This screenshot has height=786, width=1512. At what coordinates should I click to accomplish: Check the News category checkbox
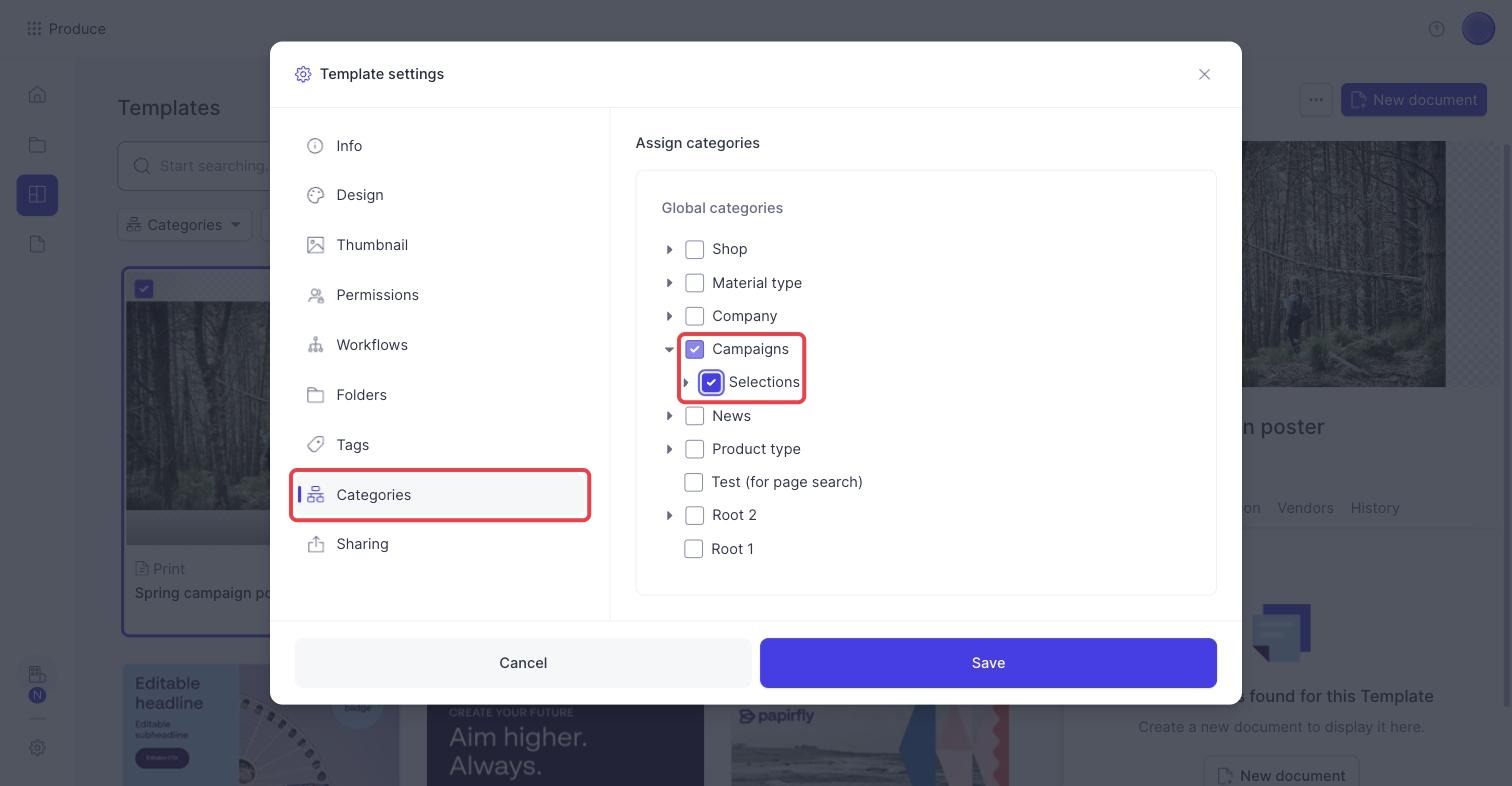(694, 416)
